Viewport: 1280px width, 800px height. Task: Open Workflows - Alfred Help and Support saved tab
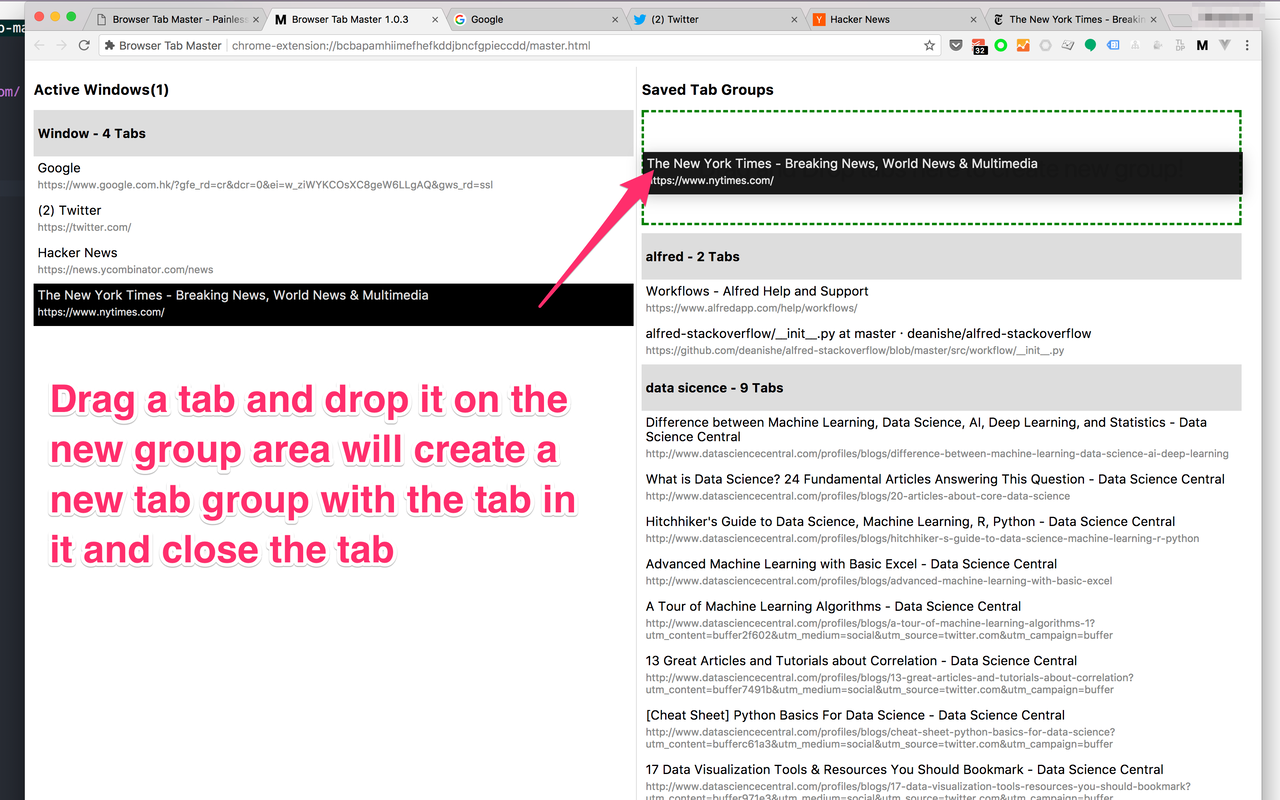pyautogui.click(x=941, y=299)
